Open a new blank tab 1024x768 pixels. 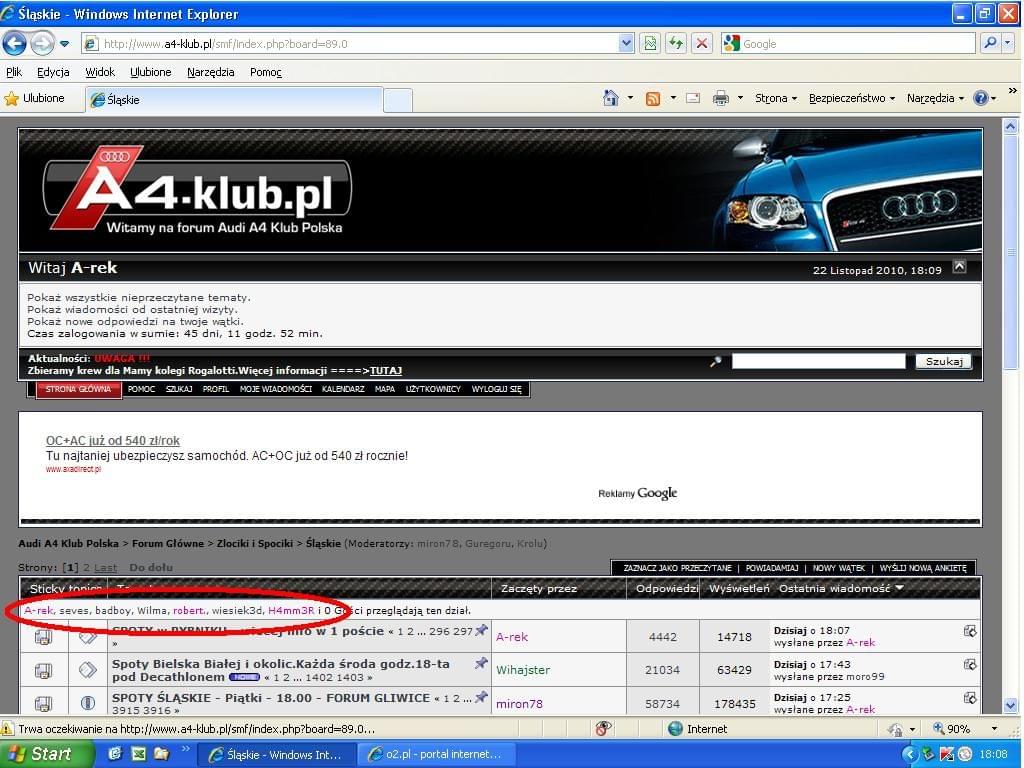tap(398, 100)
